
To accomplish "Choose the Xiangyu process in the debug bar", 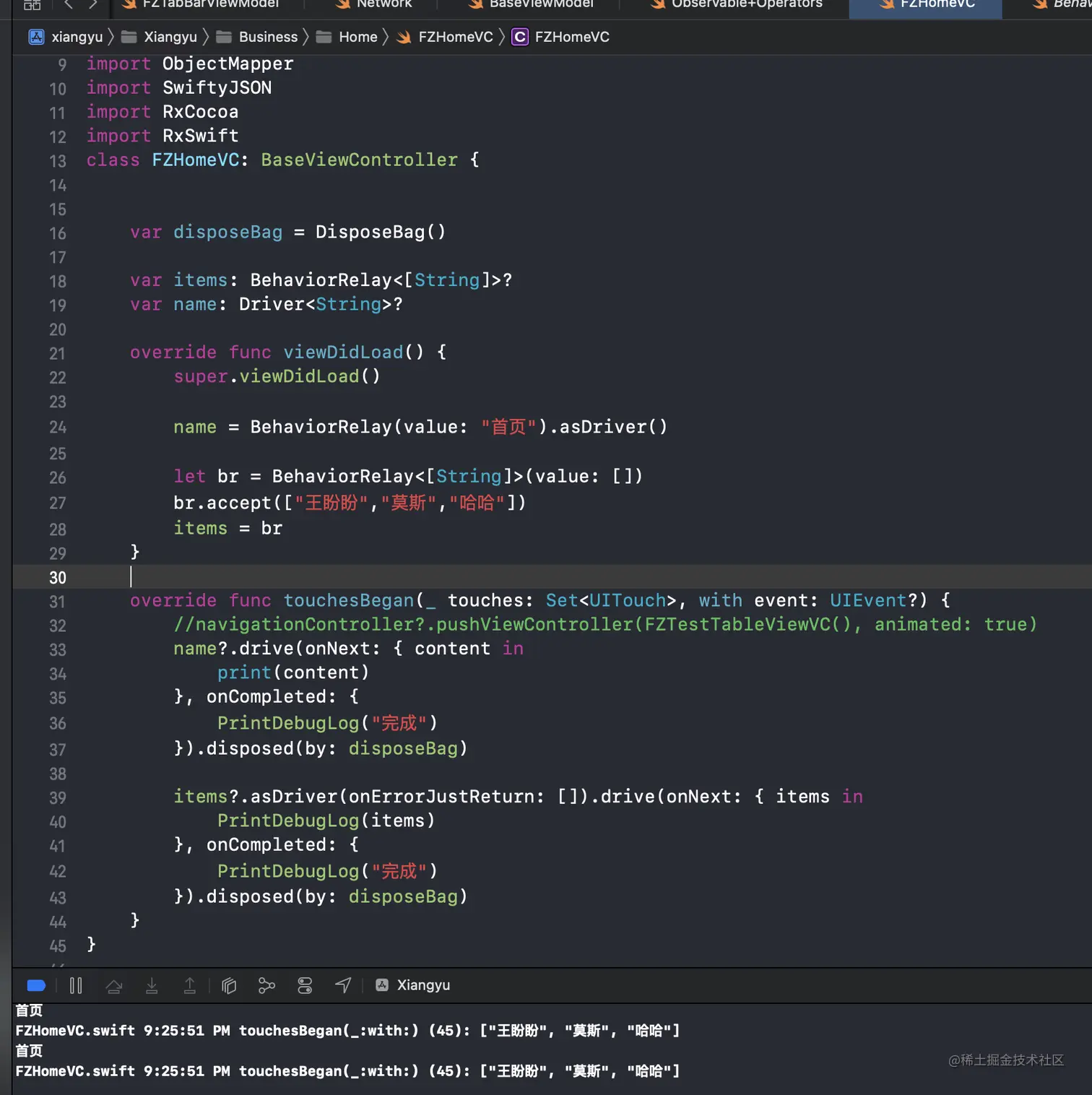I will (x=413, y=985).
